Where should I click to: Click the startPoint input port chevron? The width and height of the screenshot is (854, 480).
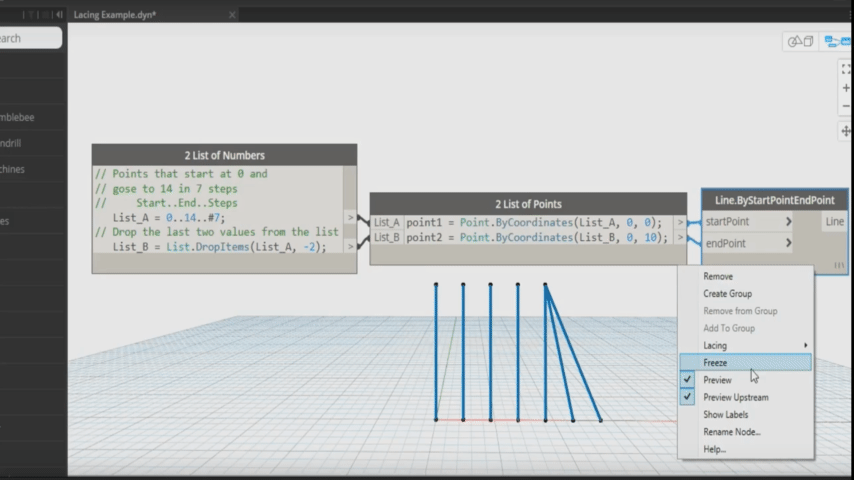click(788, 222)
